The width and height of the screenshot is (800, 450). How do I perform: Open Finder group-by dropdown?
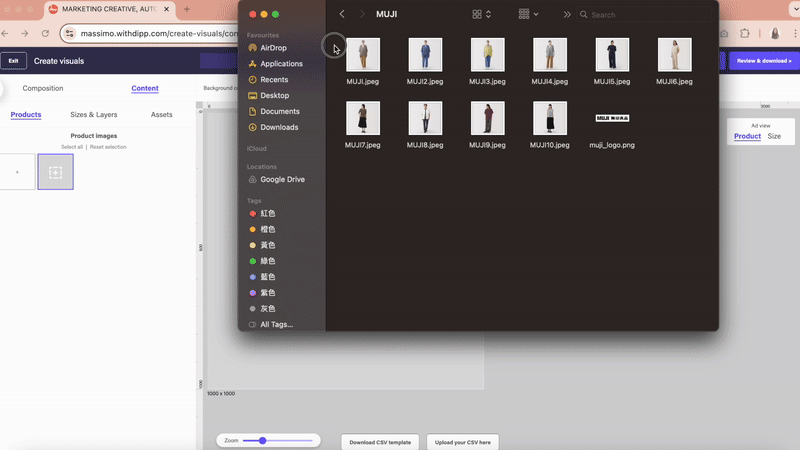point(528,14)
